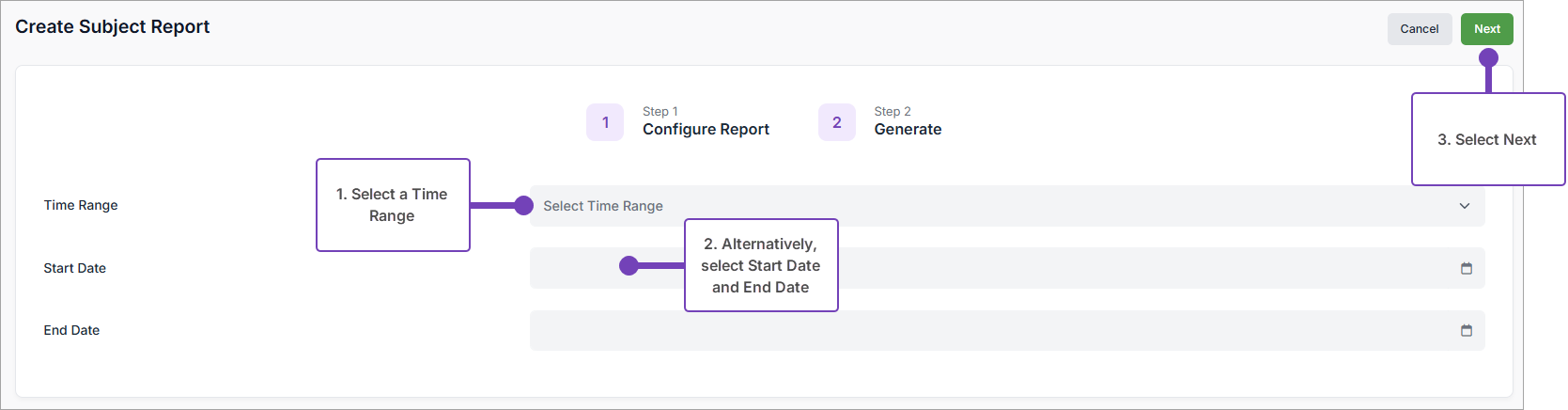Click the End Date field label

(71, 330)
